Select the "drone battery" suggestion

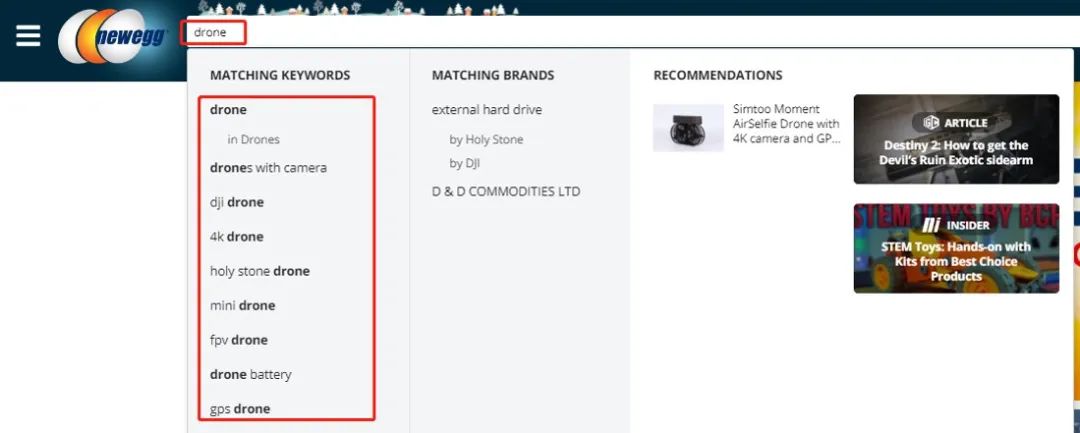click(x=251, y=375)
